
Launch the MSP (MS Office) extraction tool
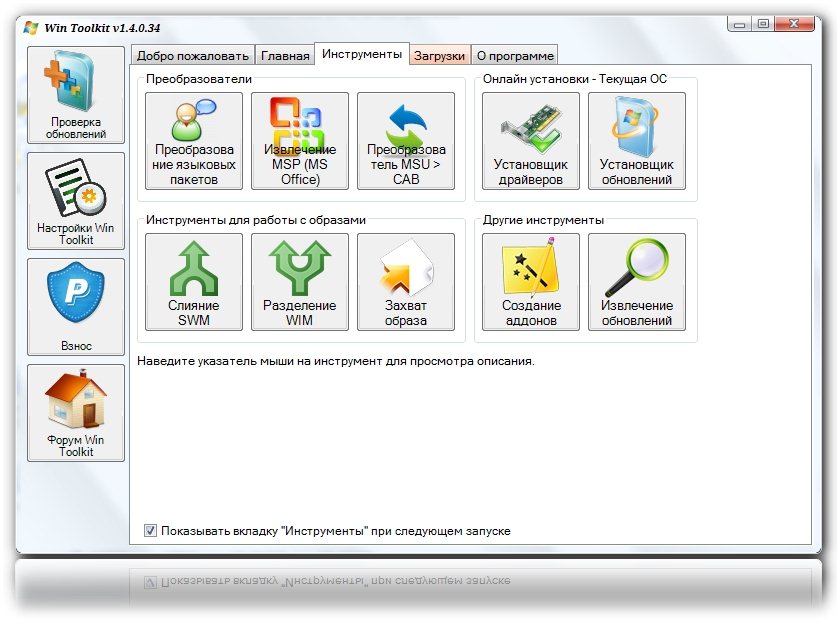[x=300, y=141]
